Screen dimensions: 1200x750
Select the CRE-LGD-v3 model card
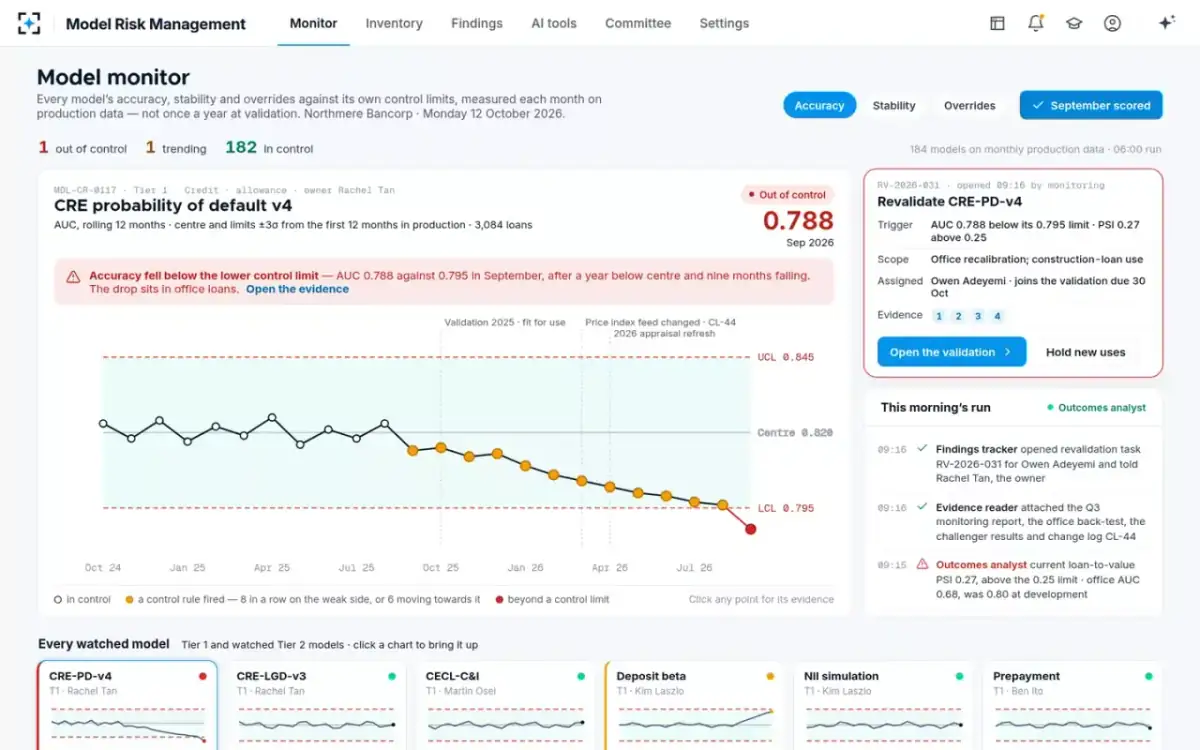316,705
